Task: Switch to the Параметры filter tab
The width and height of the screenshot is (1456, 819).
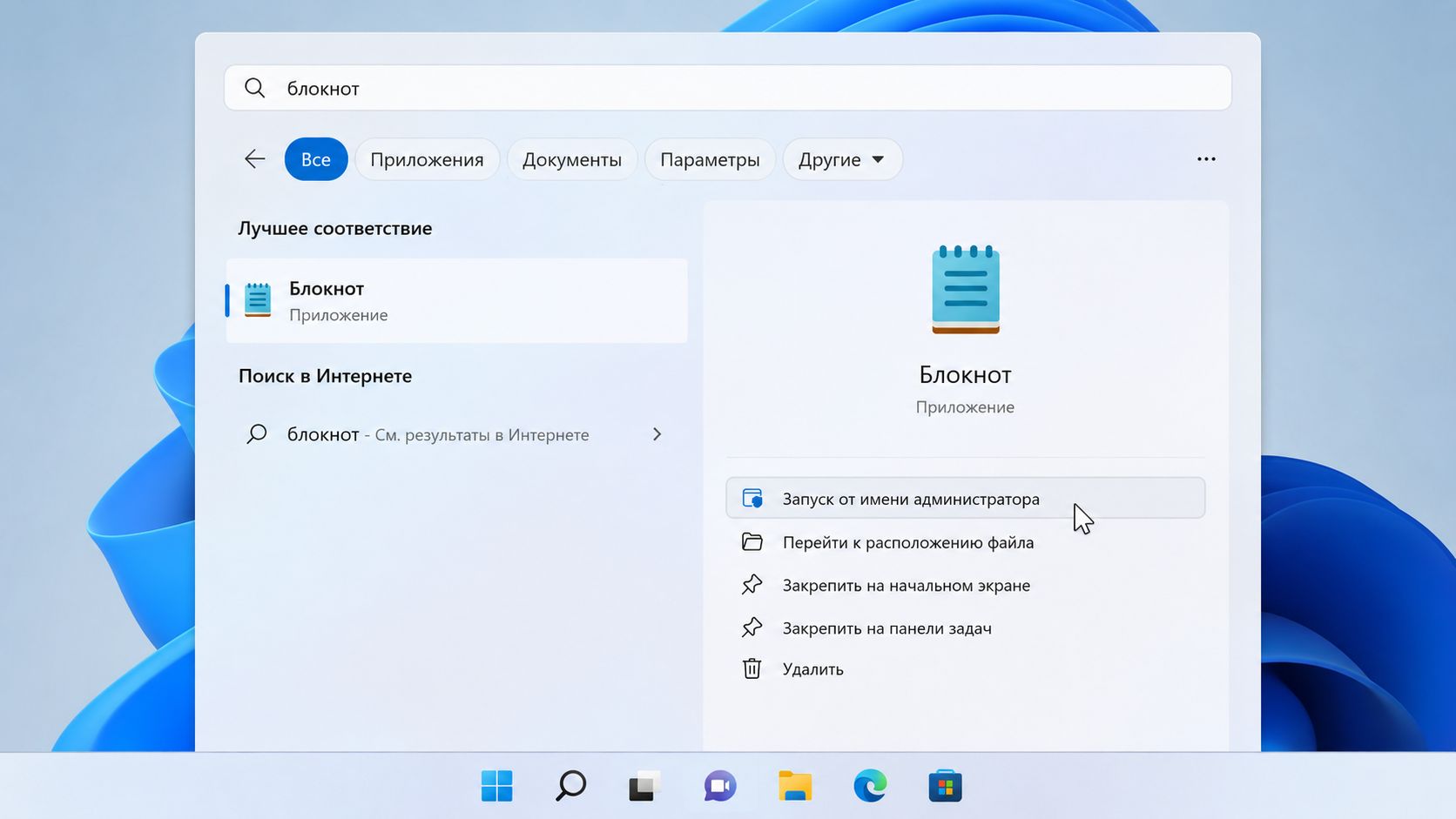Action: point(710,159)
